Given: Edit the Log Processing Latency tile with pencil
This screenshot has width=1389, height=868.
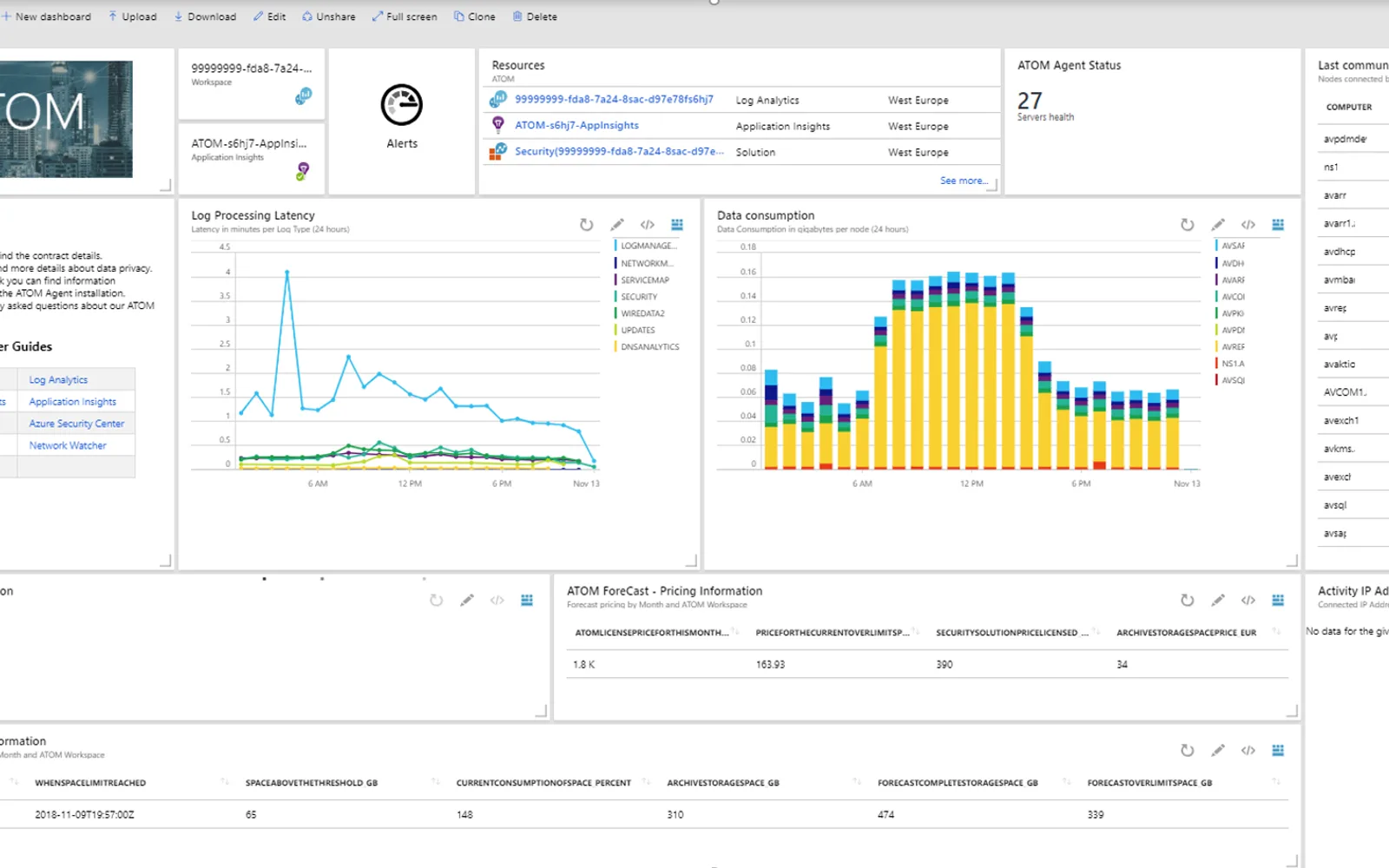Looking at the screenshot, I should tap(617, 225).
